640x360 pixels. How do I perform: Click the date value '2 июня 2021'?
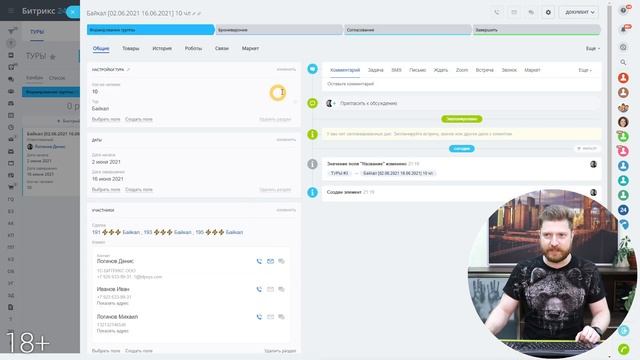tap(106, 162)
